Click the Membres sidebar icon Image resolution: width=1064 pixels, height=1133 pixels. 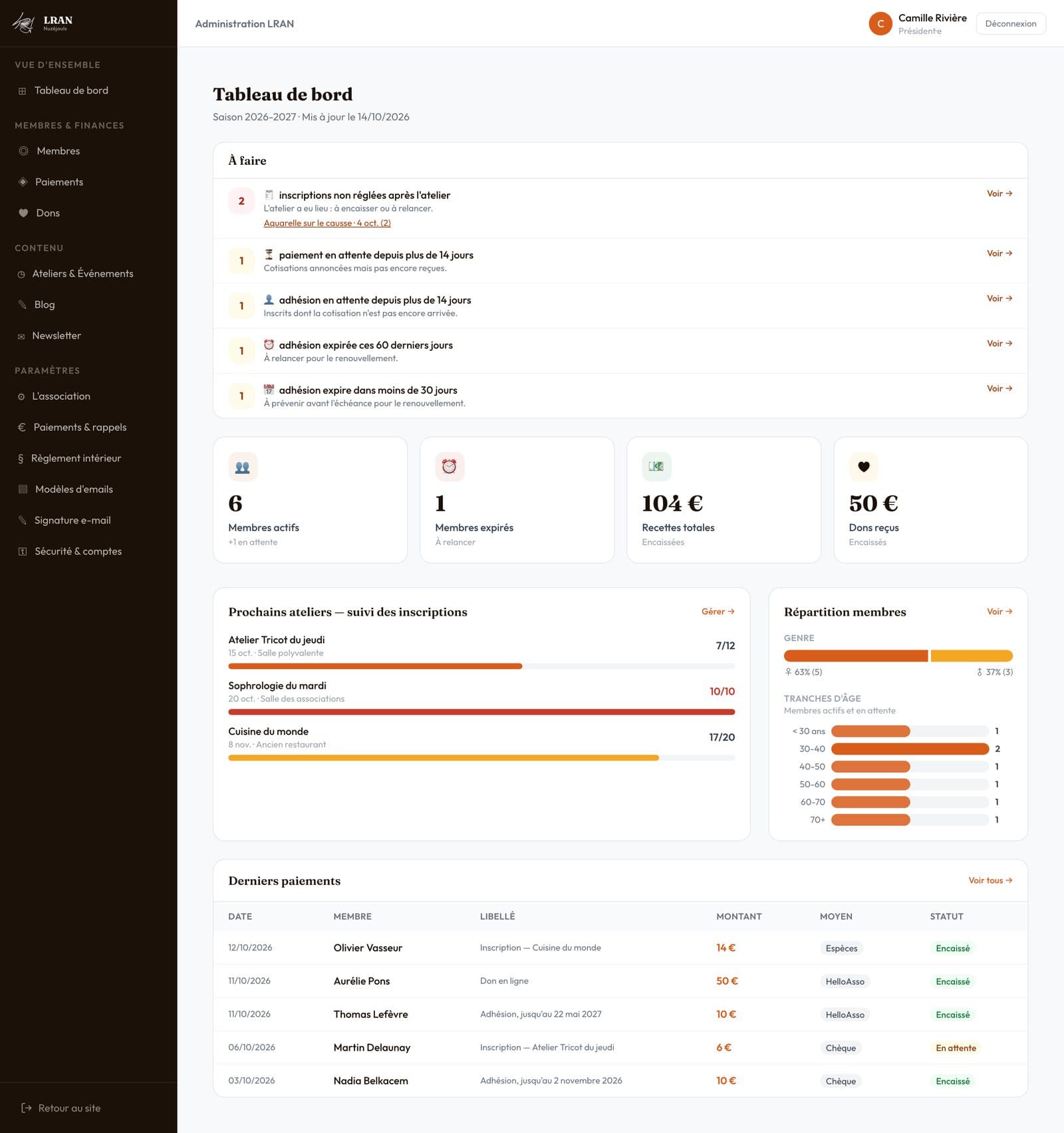[23, 151]
